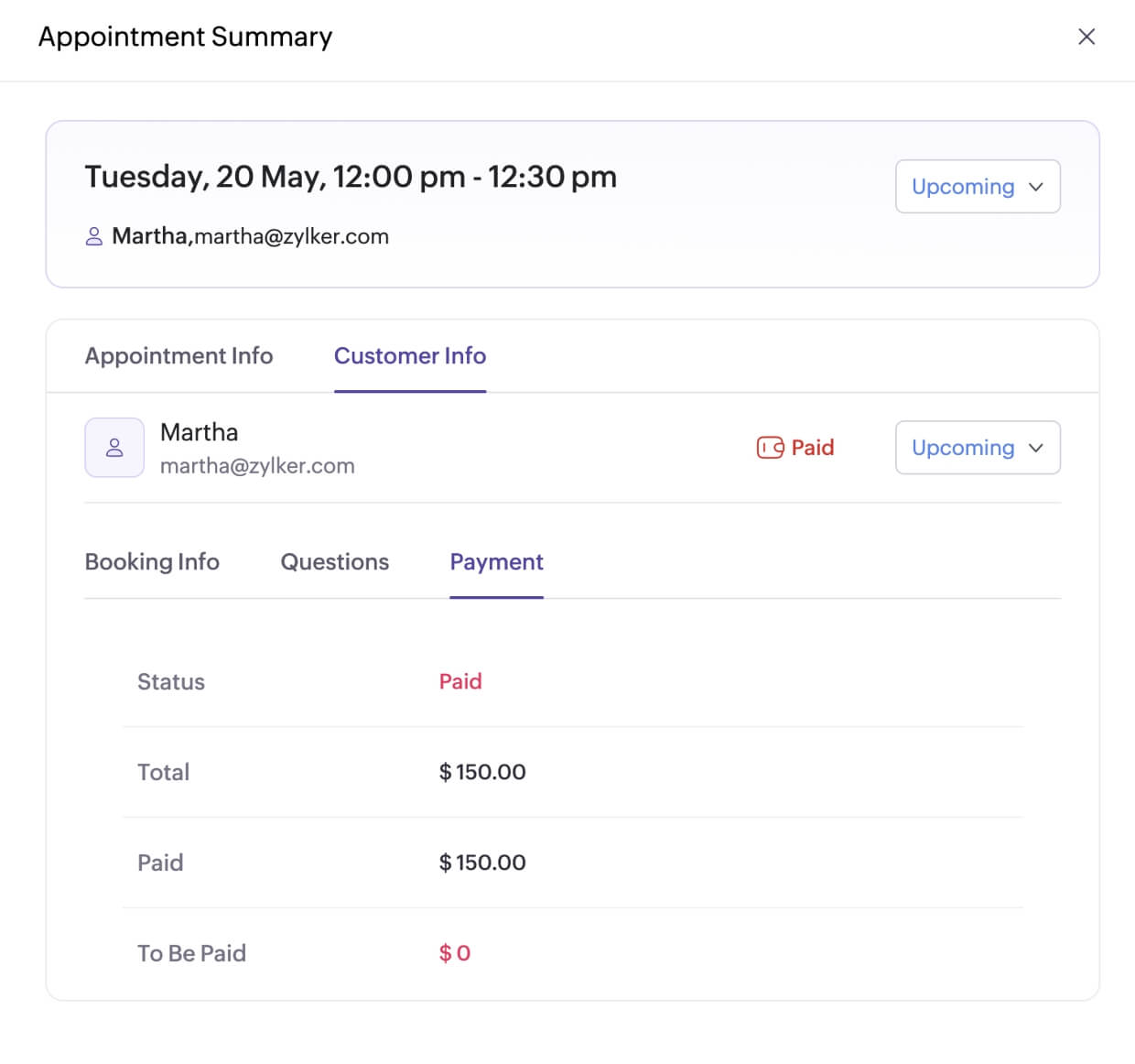Click Martha's email under customer name
Image resolution: width=1135 pixels, height=1064 pixels.
[x=257, y=466]
